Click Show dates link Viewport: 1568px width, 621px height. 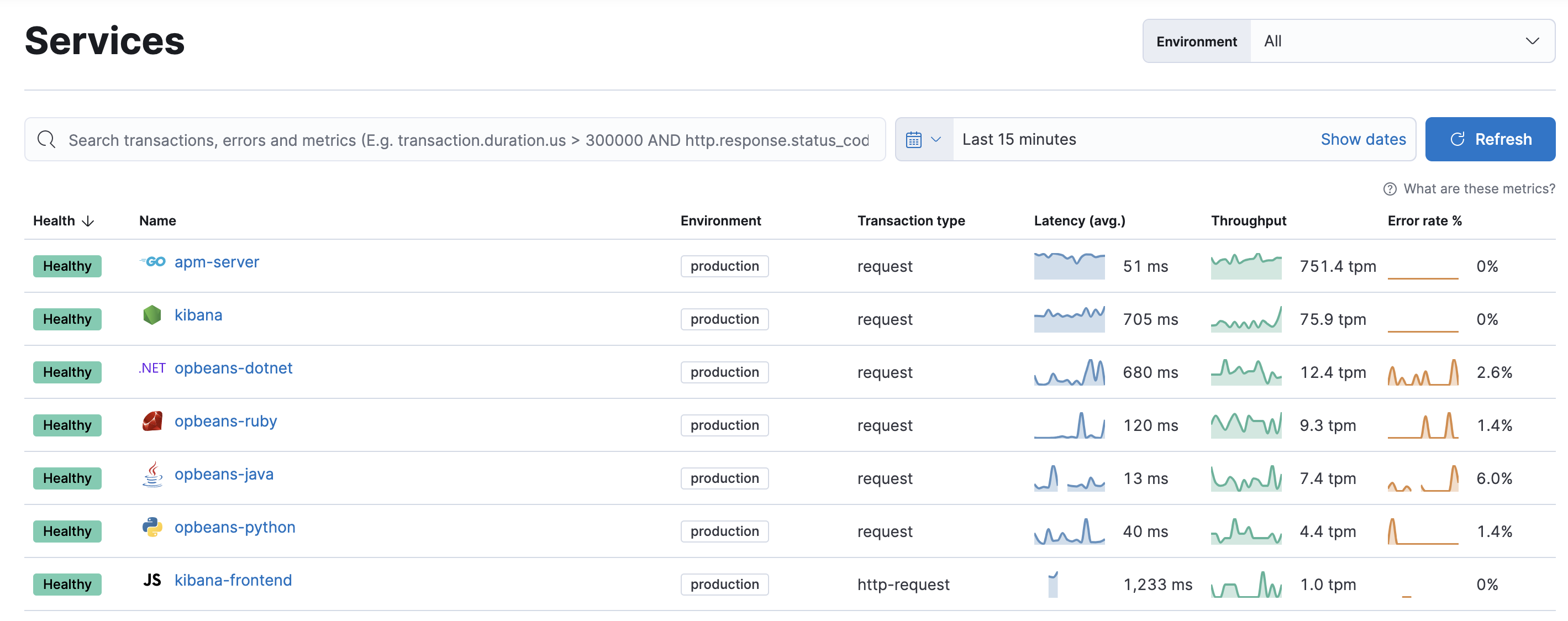[1362, 140]
